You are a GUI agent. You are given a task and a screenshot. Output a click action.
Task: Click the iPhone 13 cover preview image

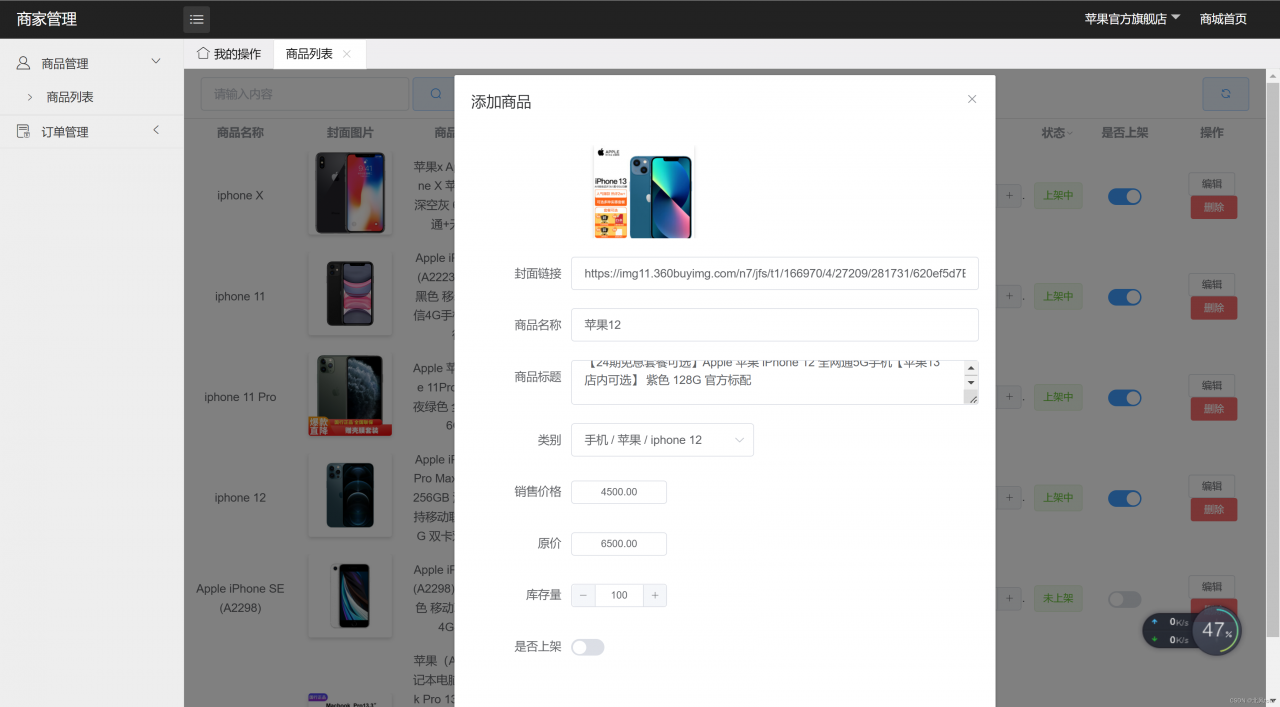point(644,192)
